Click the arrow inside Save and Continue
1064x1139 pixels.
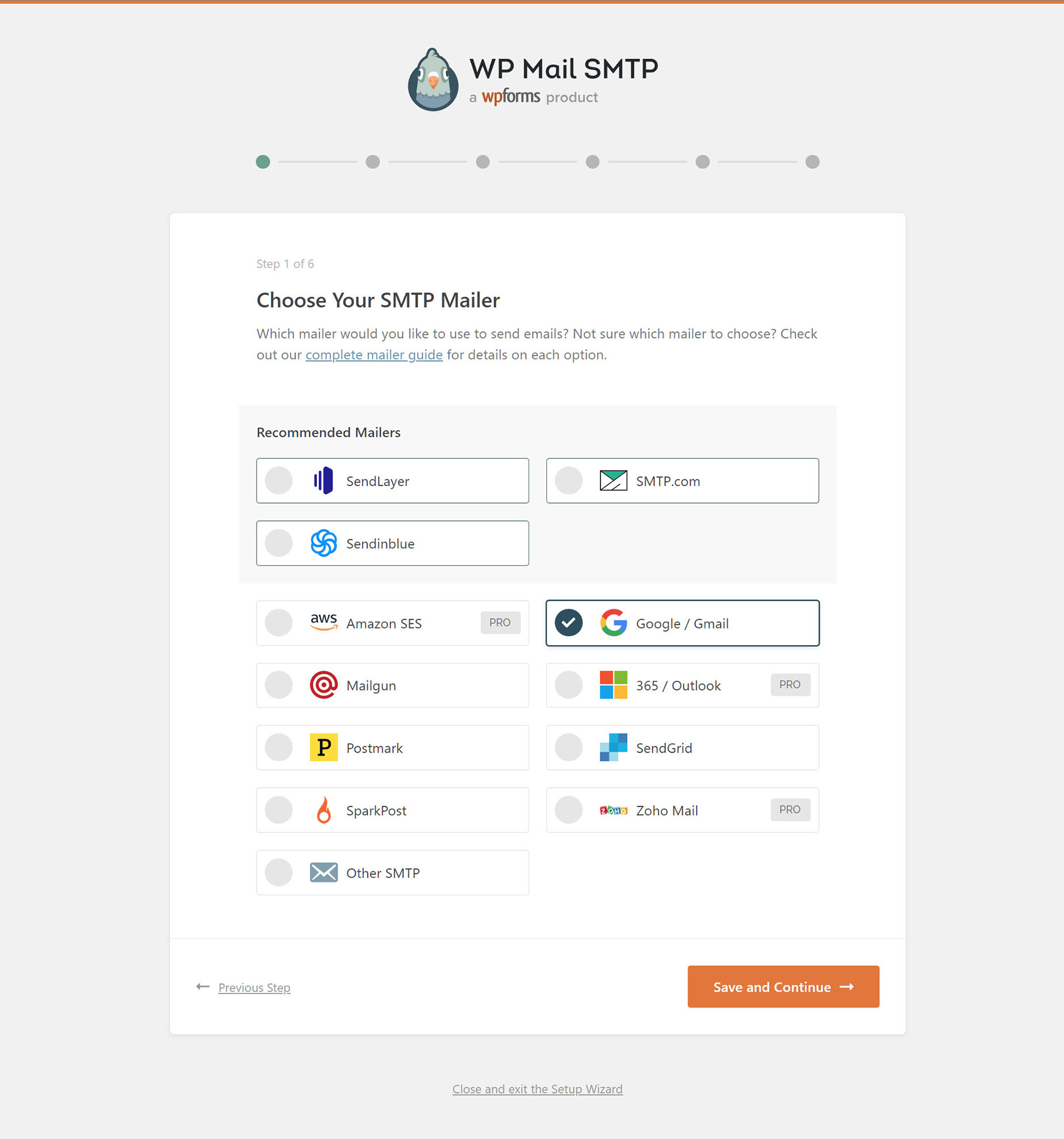point(846,987)
